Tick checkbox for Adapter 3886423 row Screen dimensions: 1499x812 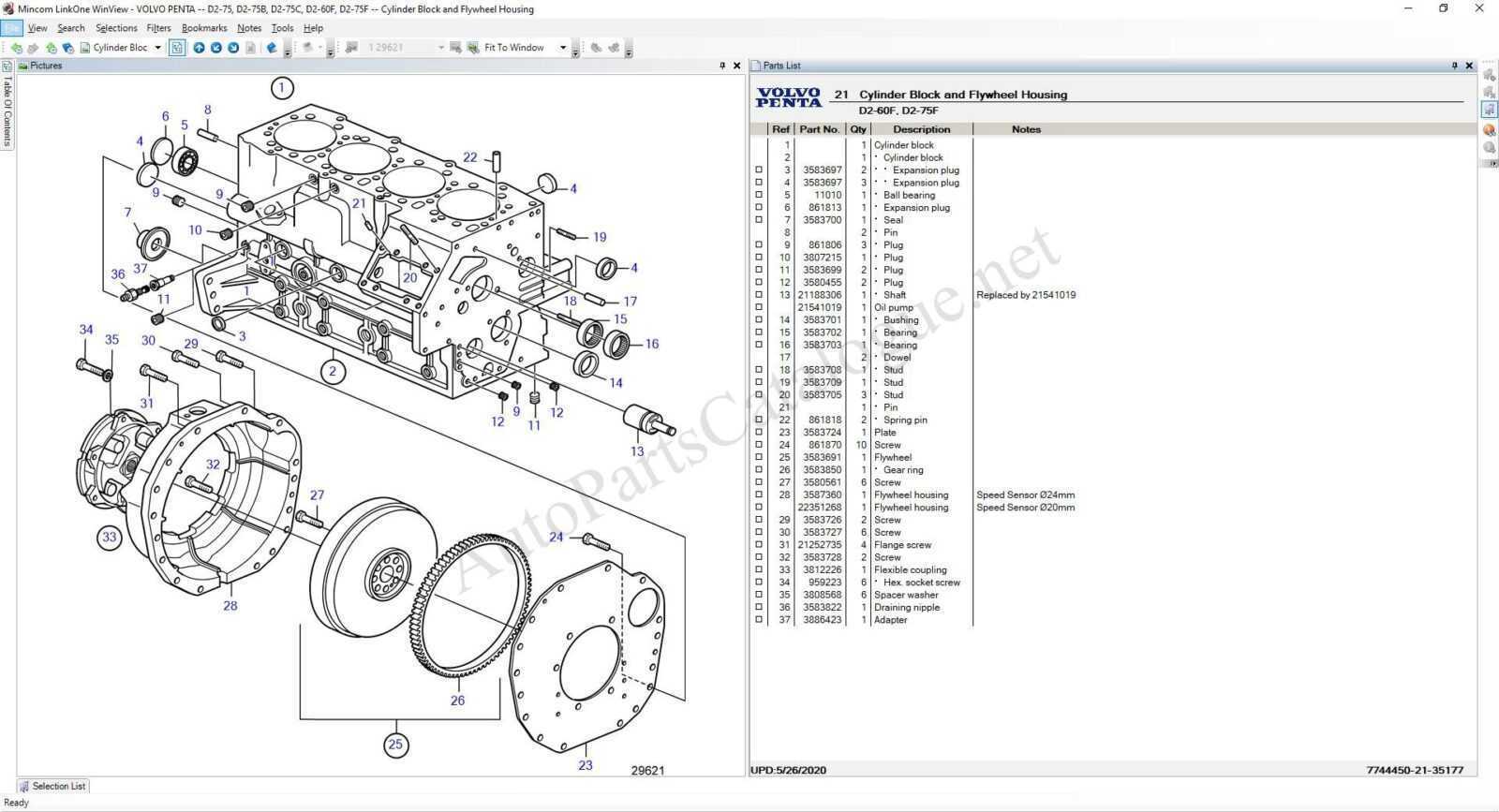coord(759,620)
